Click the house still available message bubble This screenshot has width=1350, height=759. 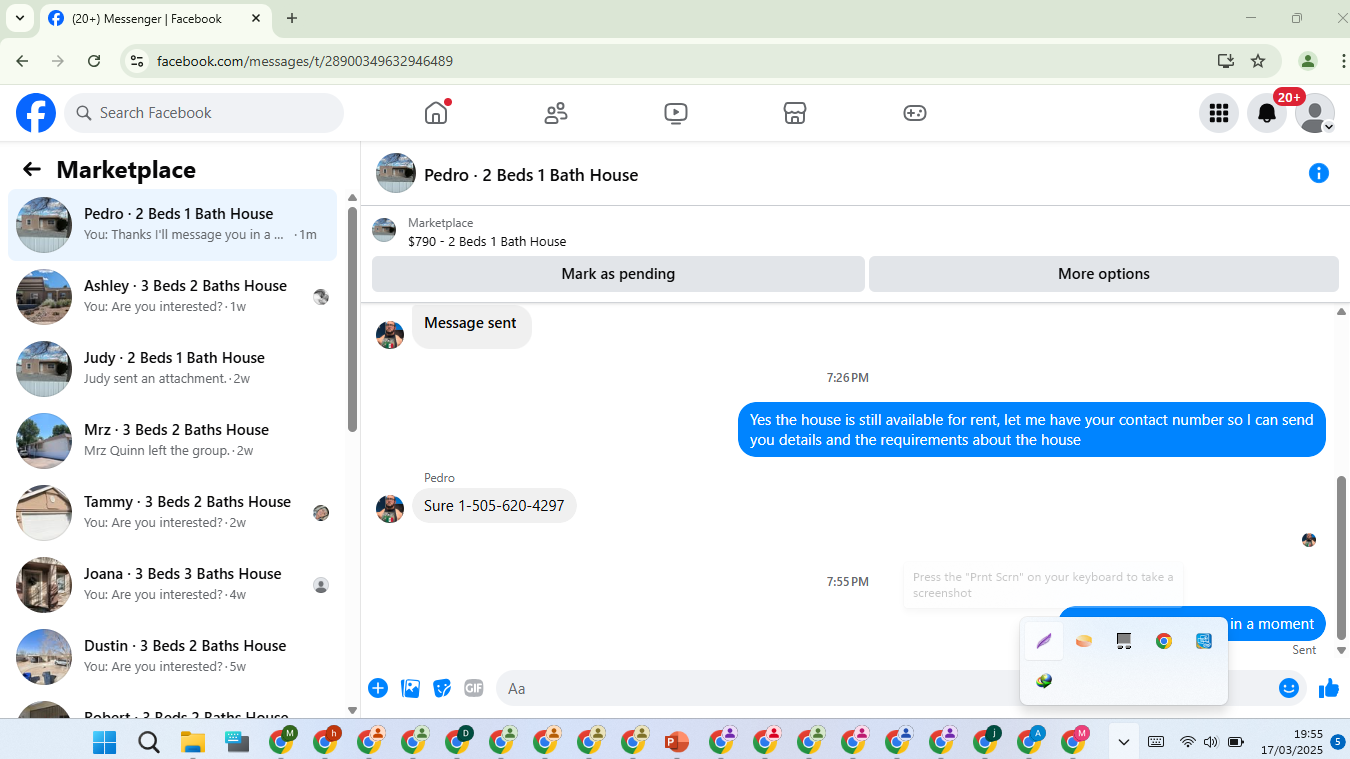[x=1032, y=430]
